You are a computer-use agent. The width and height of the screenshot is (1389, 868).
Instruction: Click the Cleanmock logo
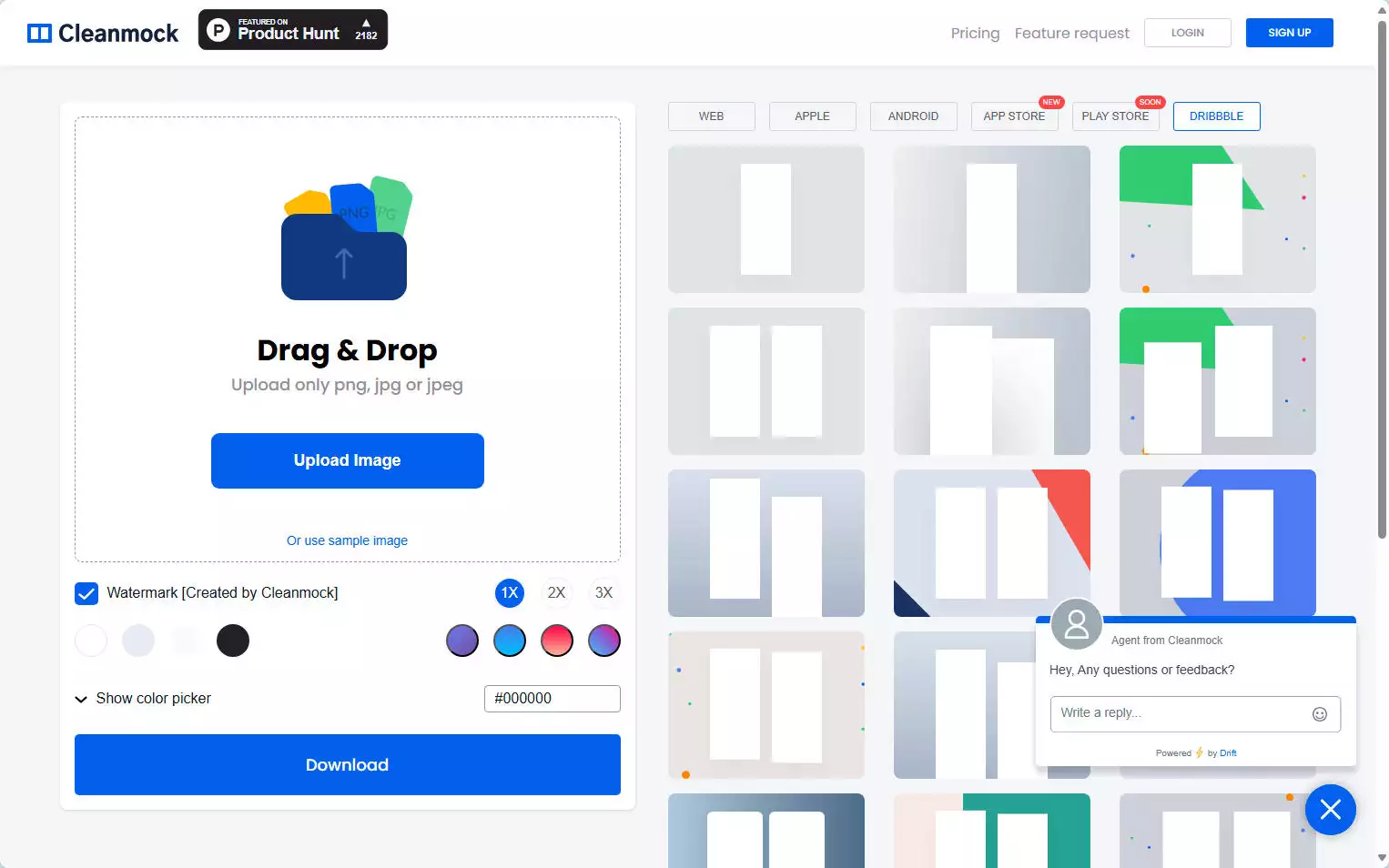tap(103, 34)
